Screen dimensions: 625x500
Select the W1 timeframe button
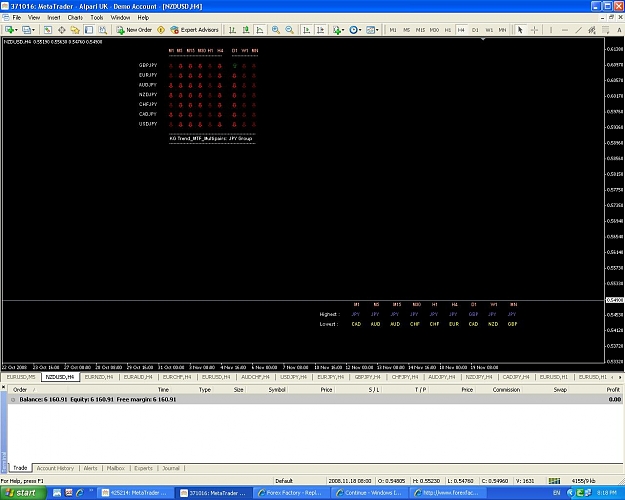click(489, 30)
